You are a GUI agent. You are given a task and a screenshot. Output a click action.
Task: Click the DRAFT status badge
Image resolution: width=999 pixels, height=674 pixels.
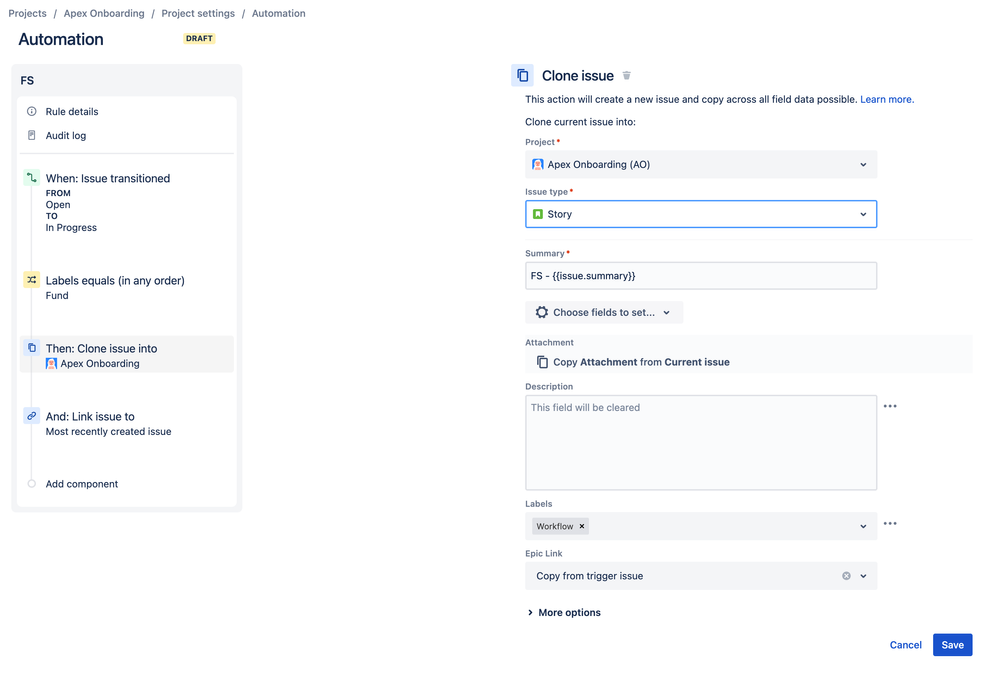(199, 38)
